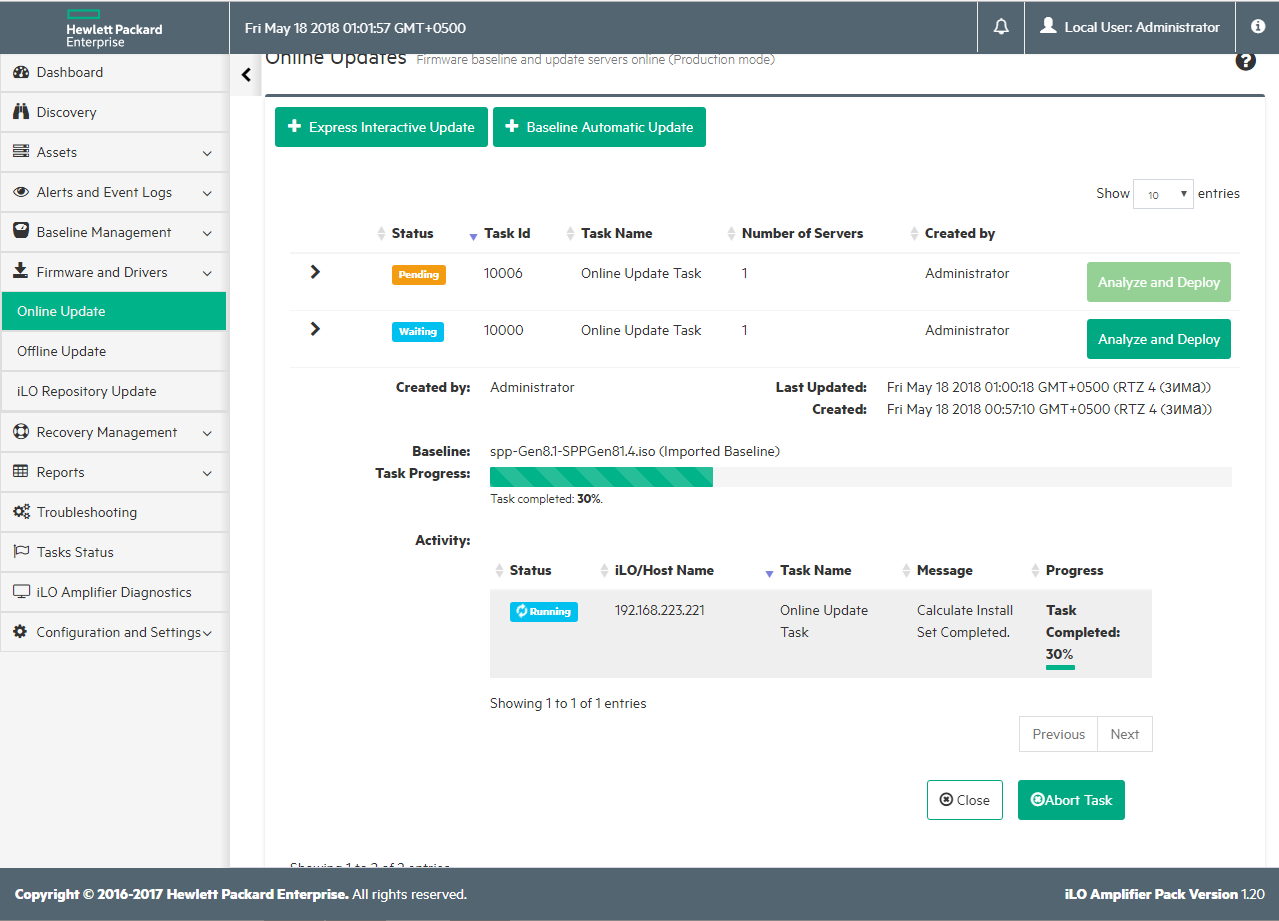1279x921 pixels.
Task: Collapse task 10000 row chevron
Action: 315,329
